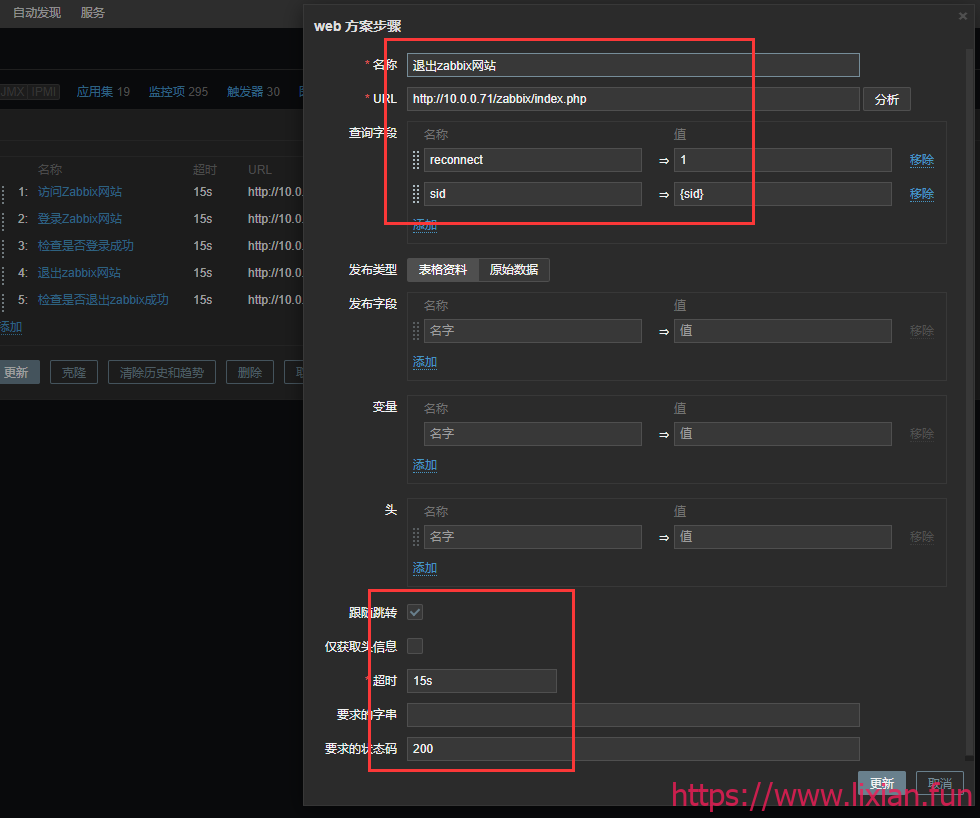The height and width of the screenshot is (818, 980).
Task: Remove the reconnect query field
Action: (x=921, y=160)
